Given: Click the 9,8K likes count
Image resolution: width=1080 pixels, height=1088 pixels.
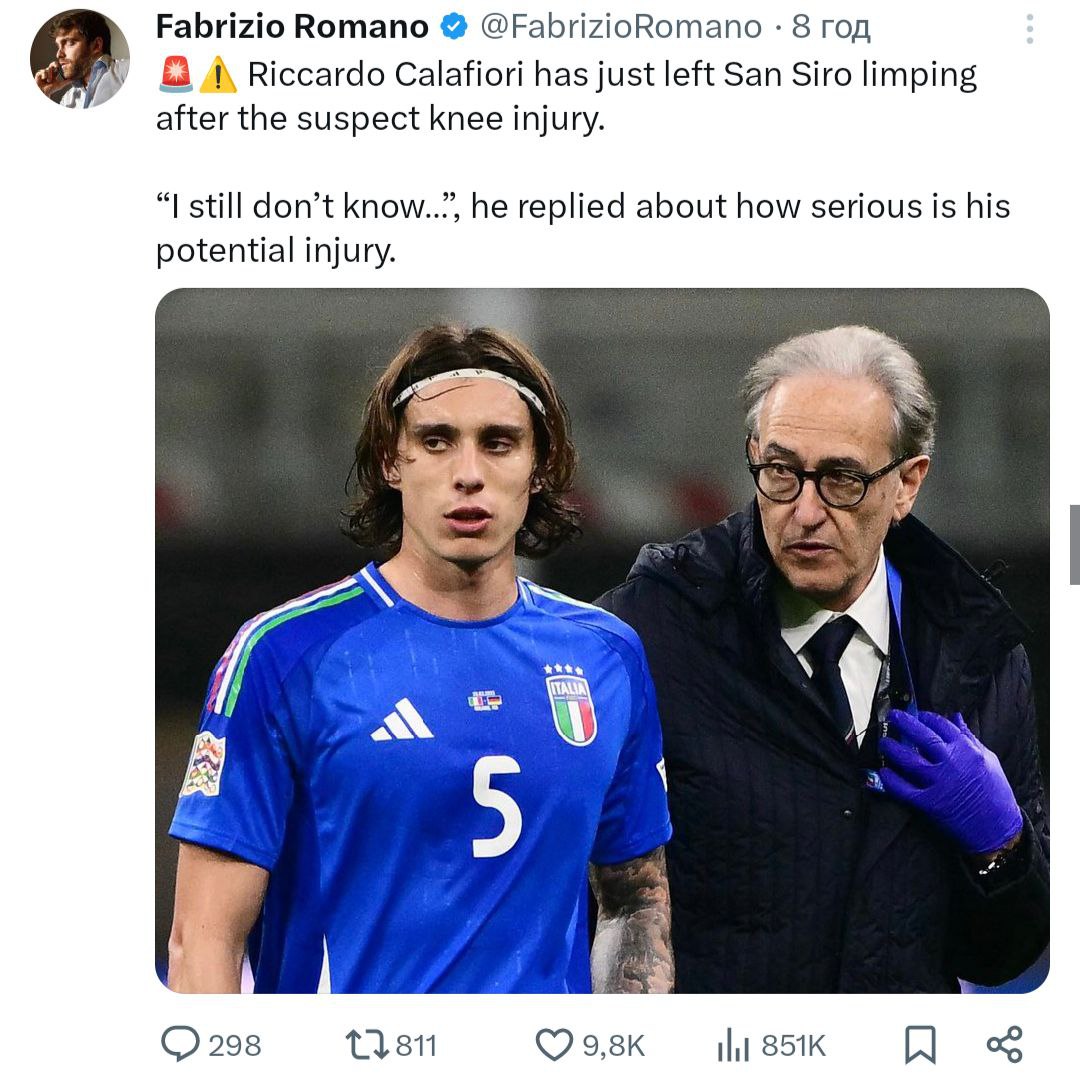Looking at the screenshot, I should pyautogui.click(x=614, y=1046).
